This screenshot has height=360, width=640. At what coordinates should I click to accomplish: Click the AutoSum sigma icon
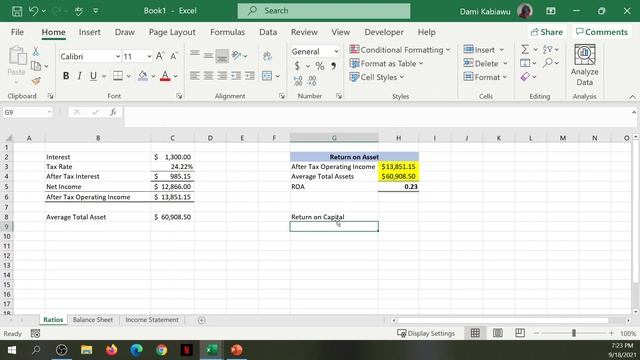[525, 49]
